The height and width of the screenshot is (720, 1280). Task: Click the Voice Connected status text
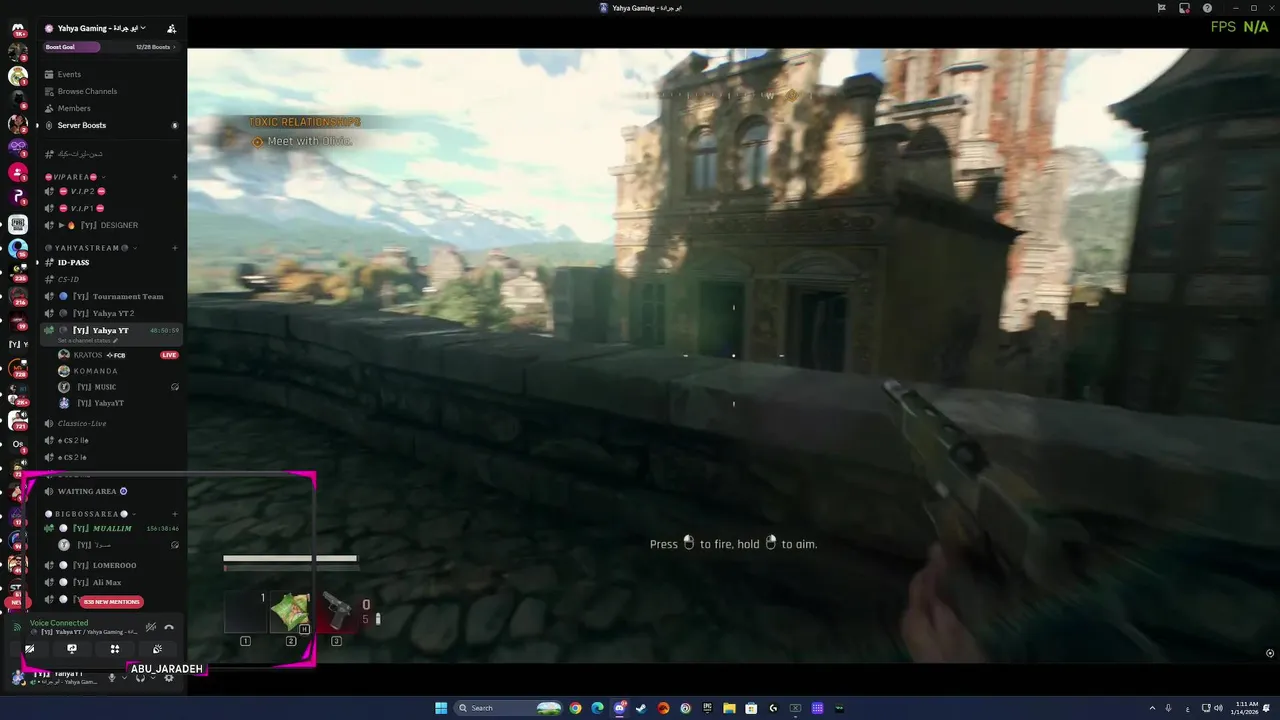(x=59, y=623)
